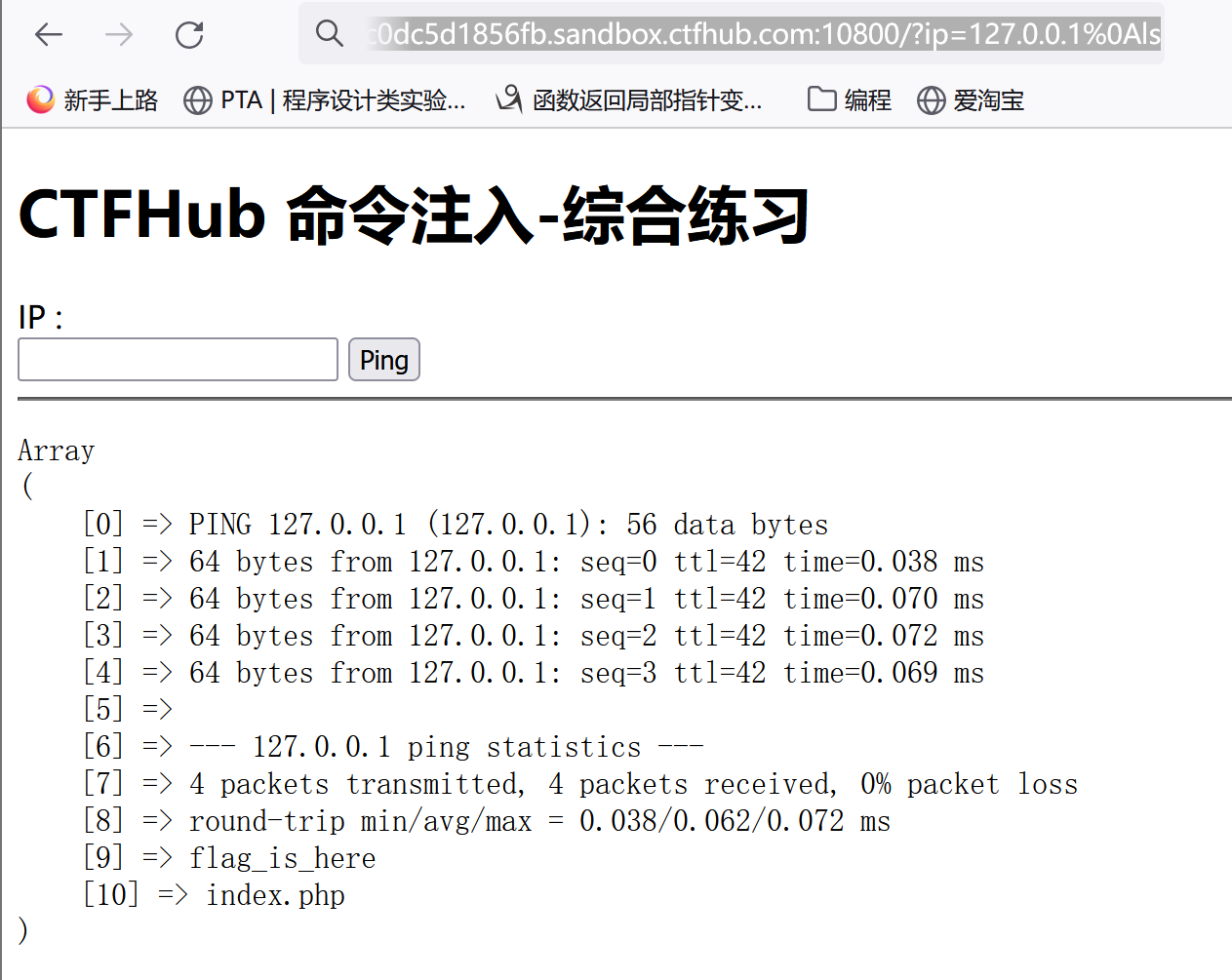Go back to the previous page
The height and width of the screenshot is (980, 1232).
pos(48,35)
